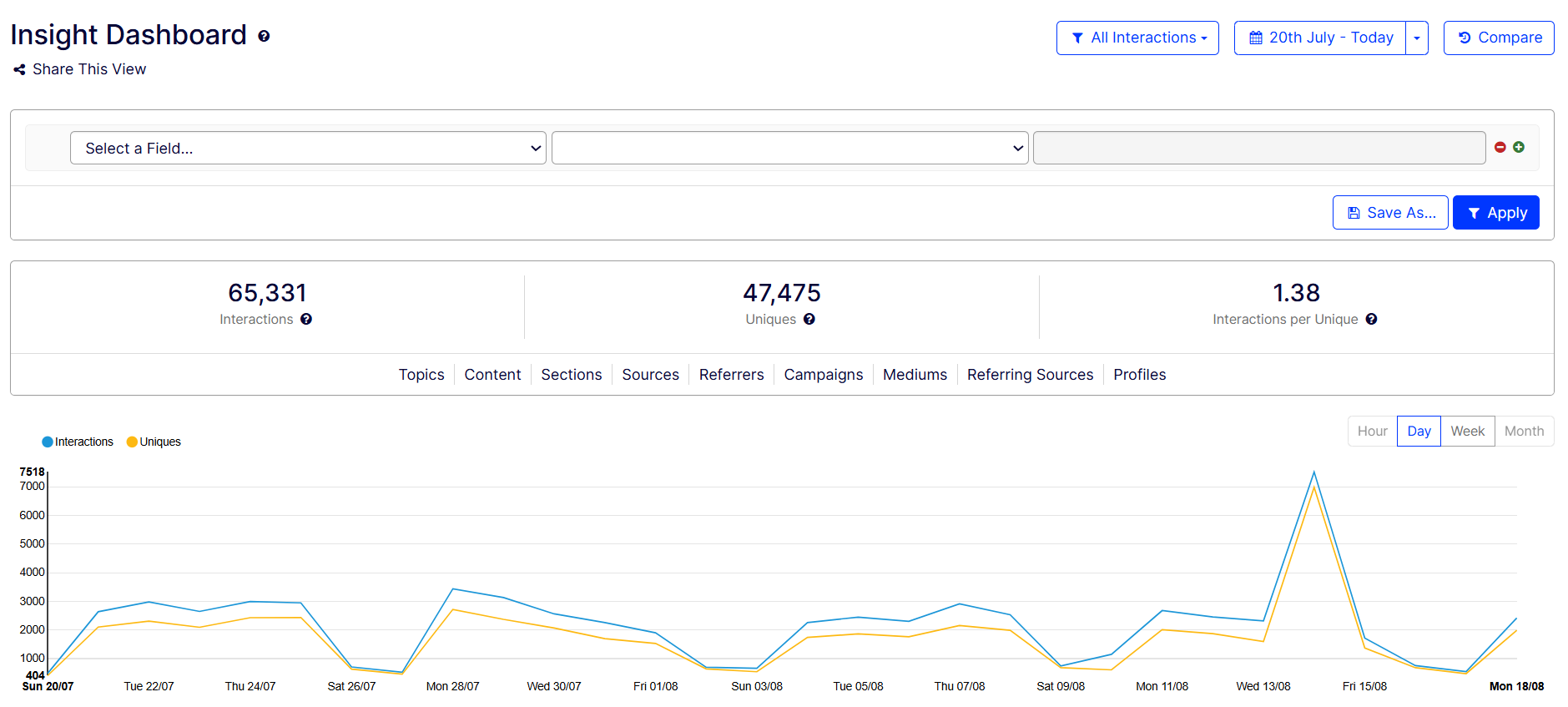1568x707 pixels.
Task: Switch chart granularity to Month
Action: tap(1524, 431)
